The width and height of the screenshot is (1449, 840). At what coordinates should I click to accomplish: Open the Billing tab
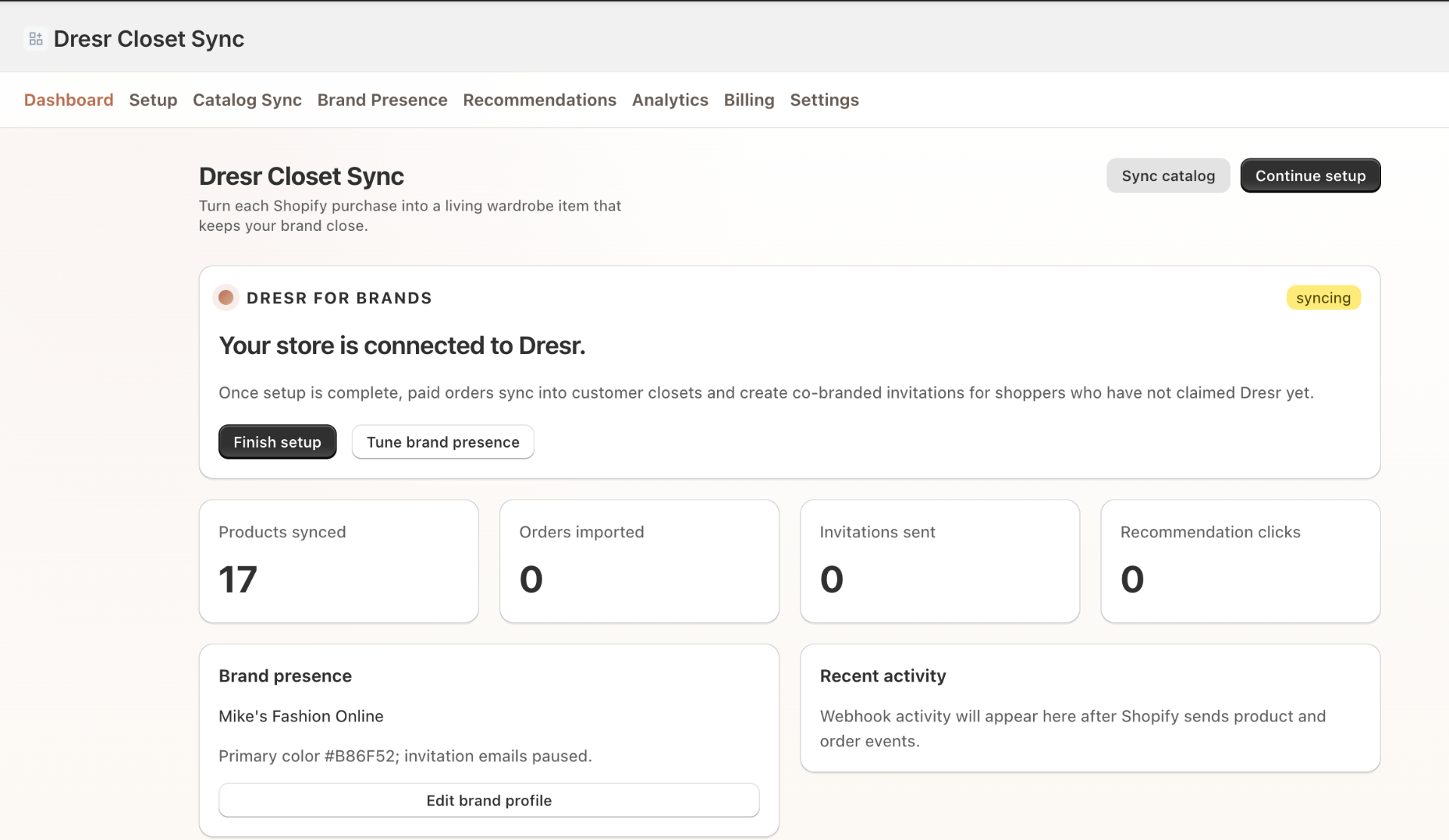tap(749, 100)
